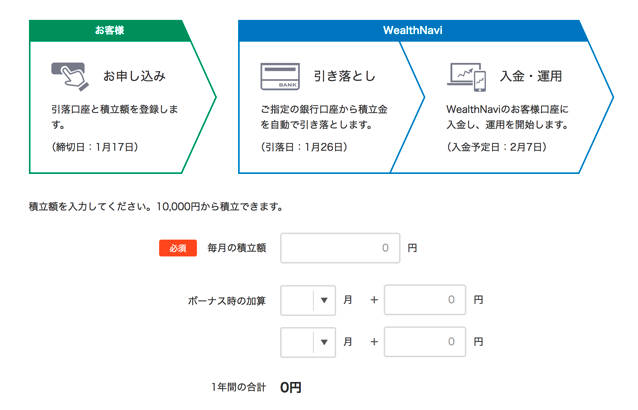Screen dimensions: 638x410
Task: Focus the 毎月の積立額 amount field
Action: (x=340, y=248)
